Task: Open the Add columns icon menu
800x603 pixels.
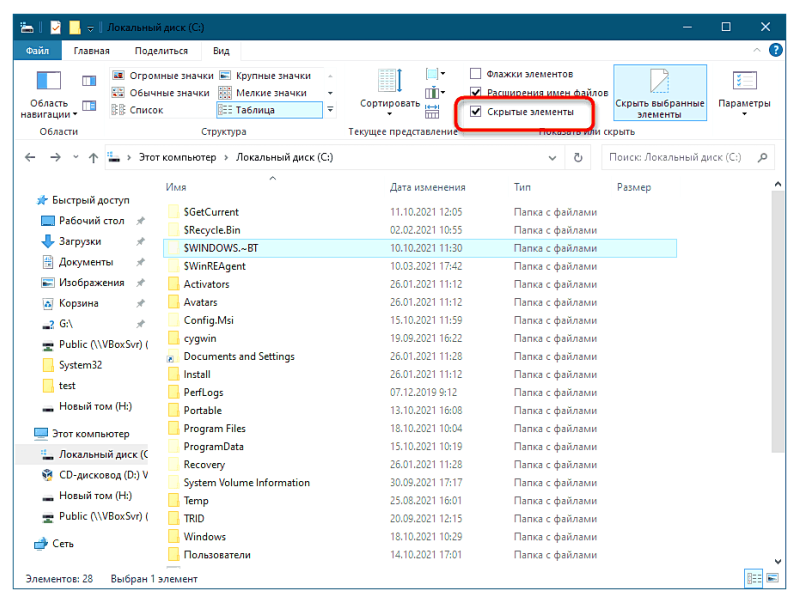Action: pyautogui.click(x=435, y=93)
